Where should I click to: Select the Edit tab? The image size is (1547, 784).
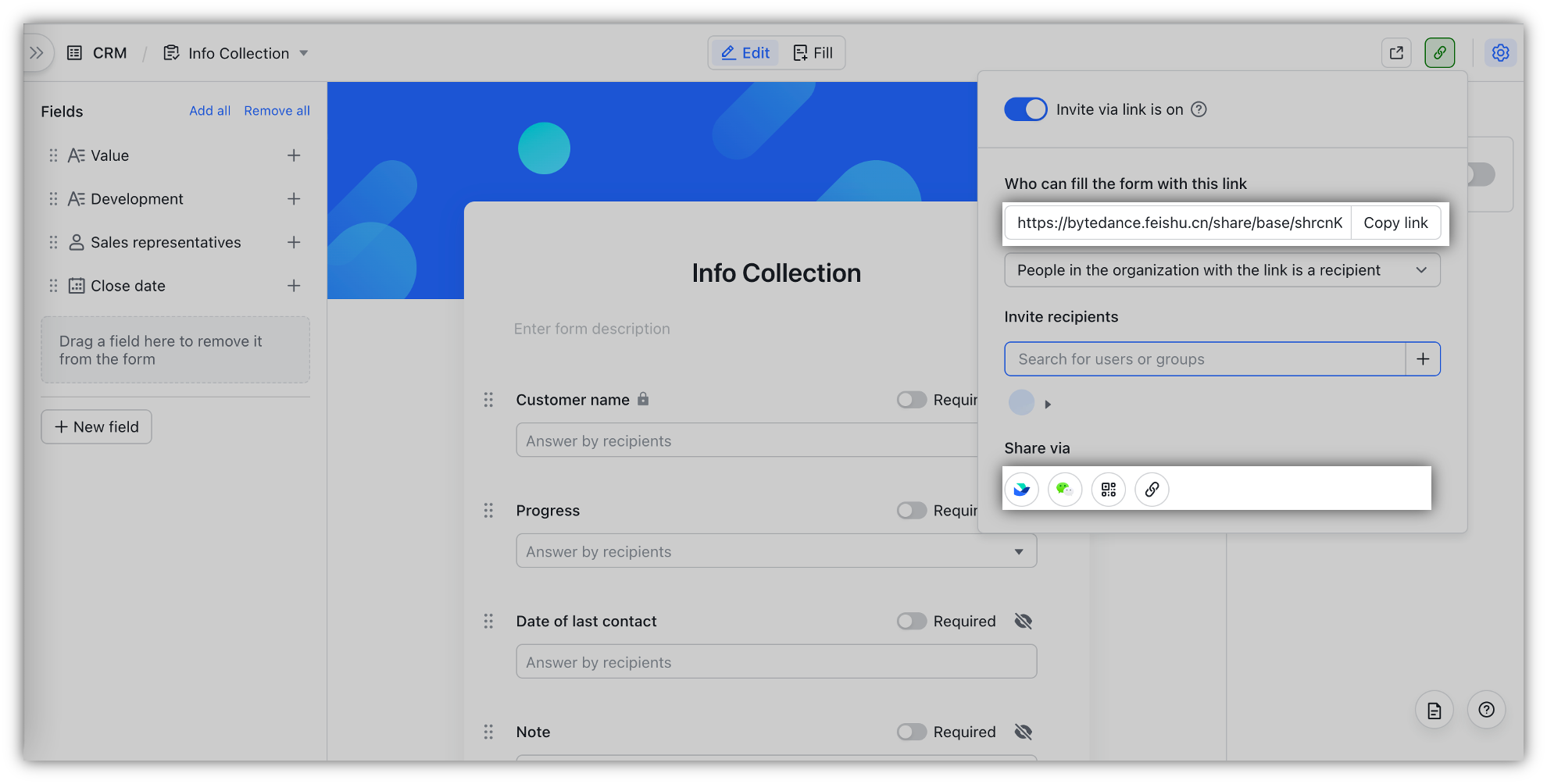745,52
